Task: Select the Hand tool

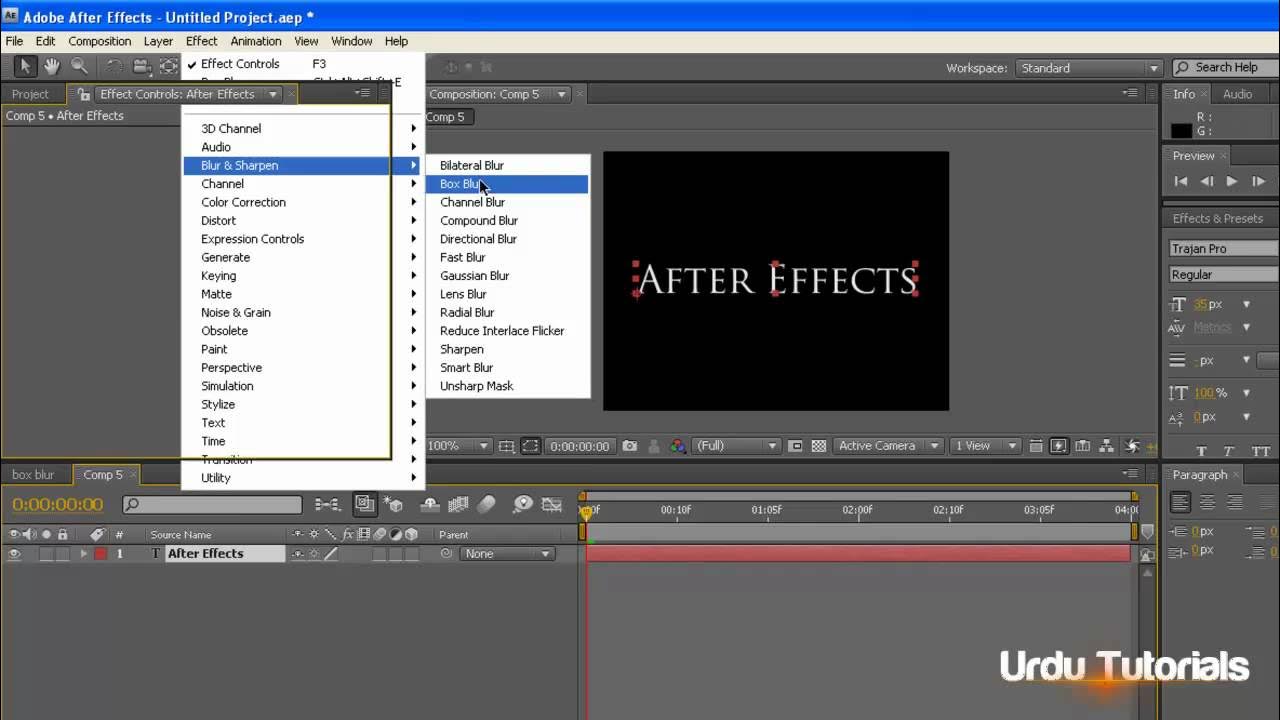Action: [x=51, y=67]
